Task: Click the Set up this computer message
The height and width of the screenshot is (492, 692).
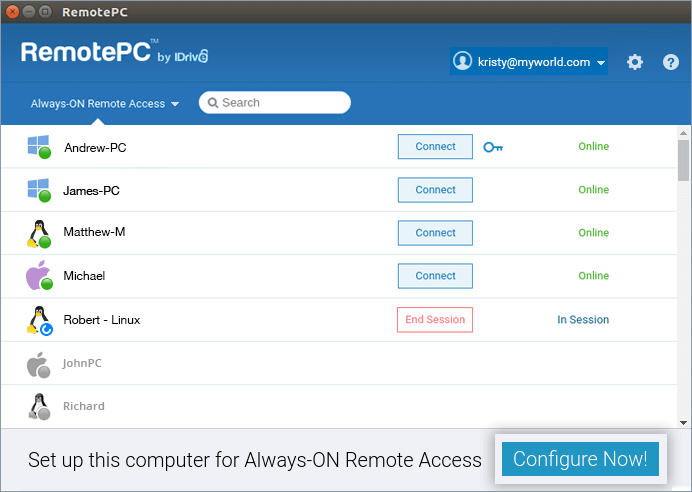Action: pyautogui.click(x=255, y=460)
